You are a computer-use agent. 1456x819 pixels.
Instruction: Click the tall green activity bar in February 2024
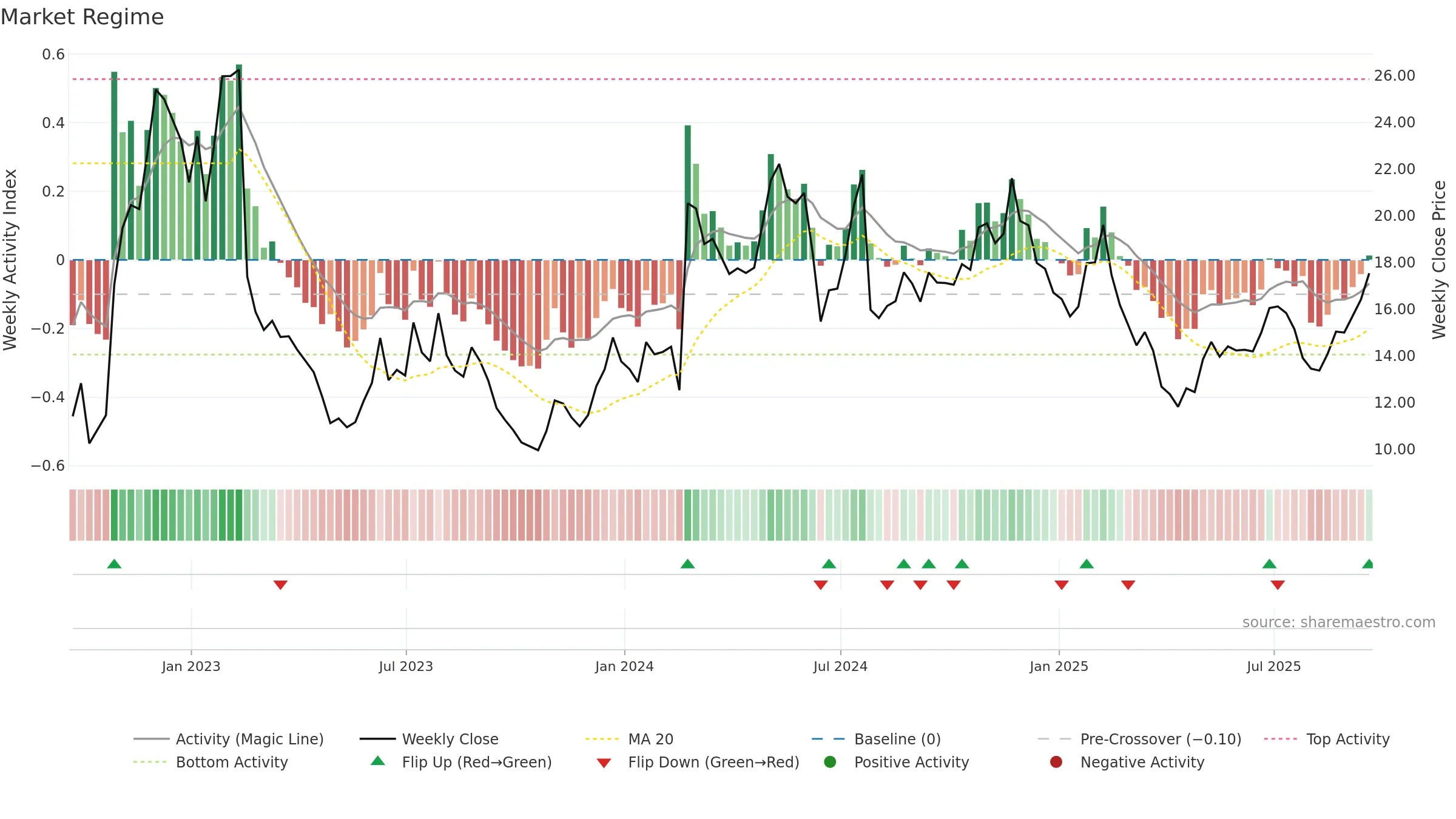coord(687,192)
